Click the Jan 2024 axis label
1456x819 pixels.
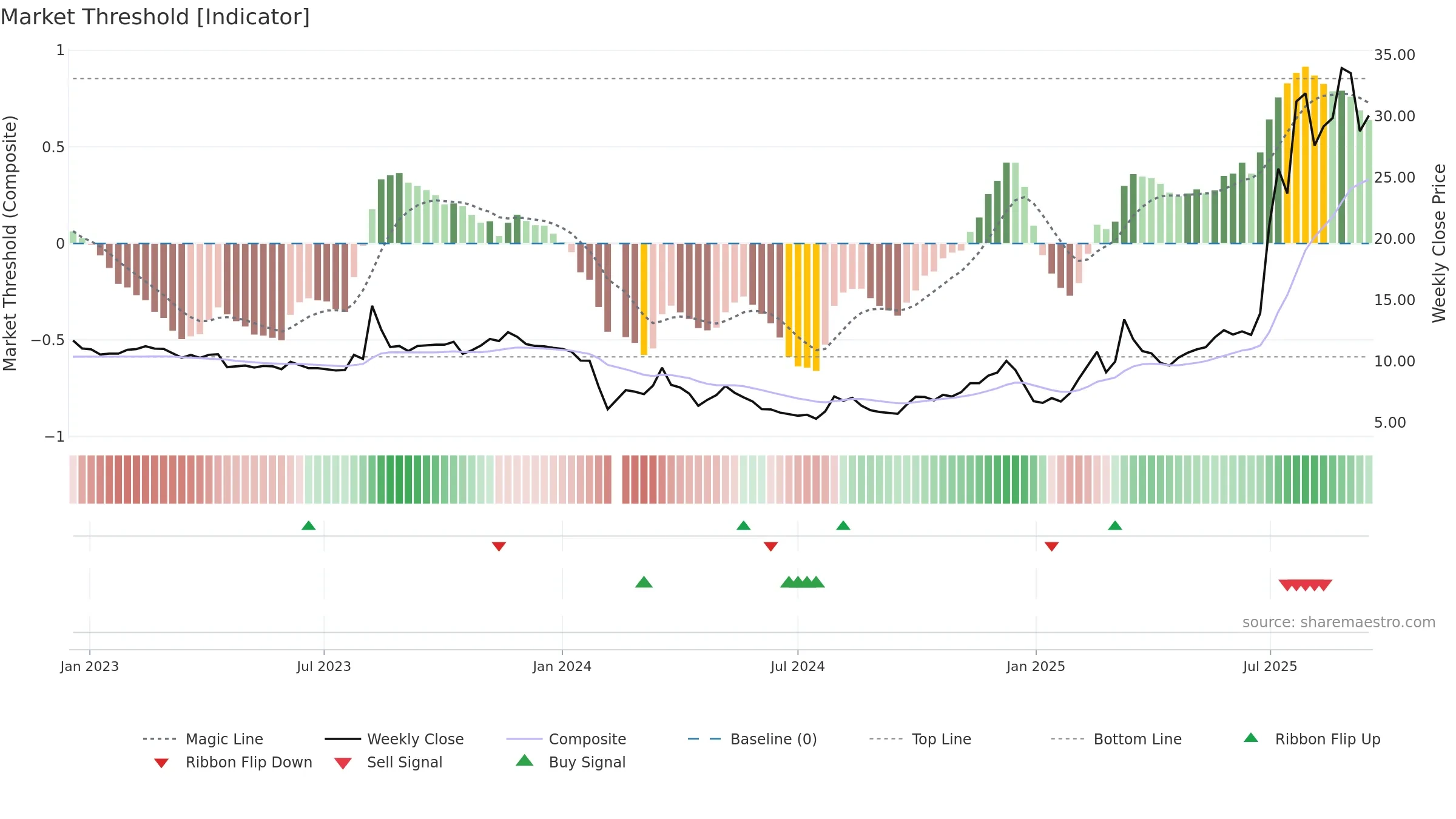562,666
